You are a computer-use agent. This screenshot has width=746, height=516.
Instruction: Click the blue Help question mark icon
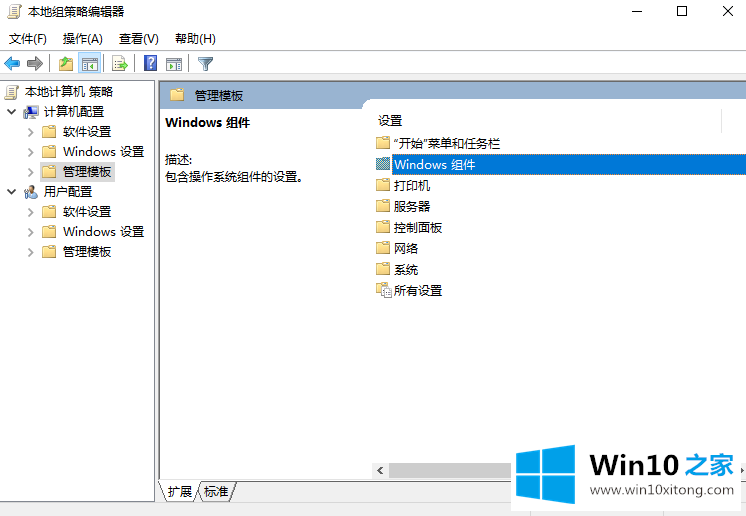[x=150, y=63]
